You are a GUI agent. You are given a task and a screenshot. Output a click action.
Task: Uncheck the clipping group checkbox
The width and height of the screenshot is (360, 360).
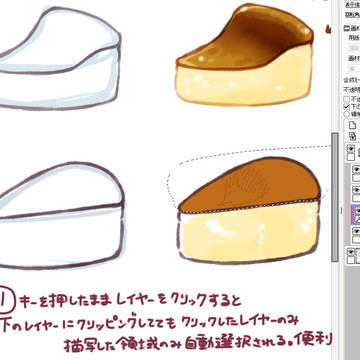347,107
